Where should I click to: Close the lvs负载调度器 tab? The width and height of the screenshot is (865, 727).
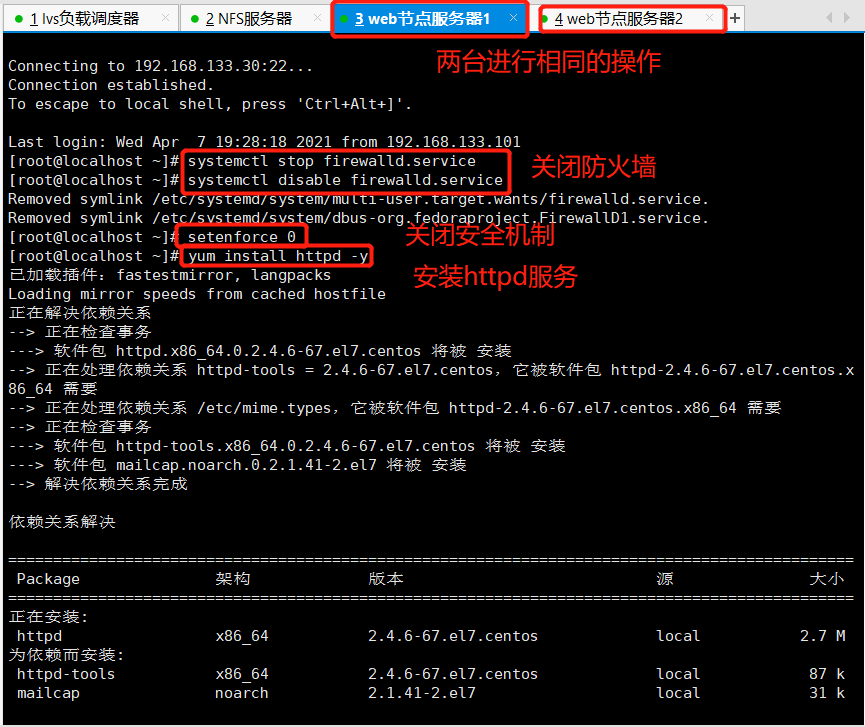point(165,18)
